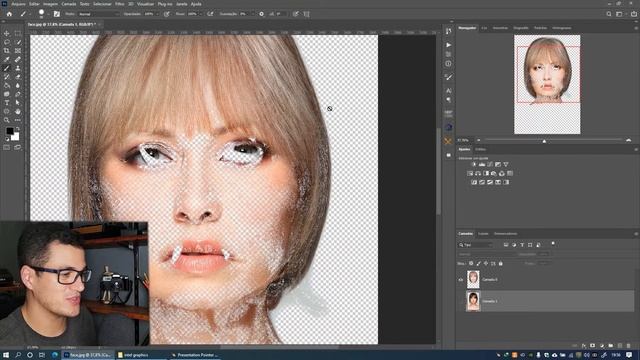The height and width of the screenshot is (360, 640).
Task: Click the Navigator preview thumbnail
Action: click(547, 84)
